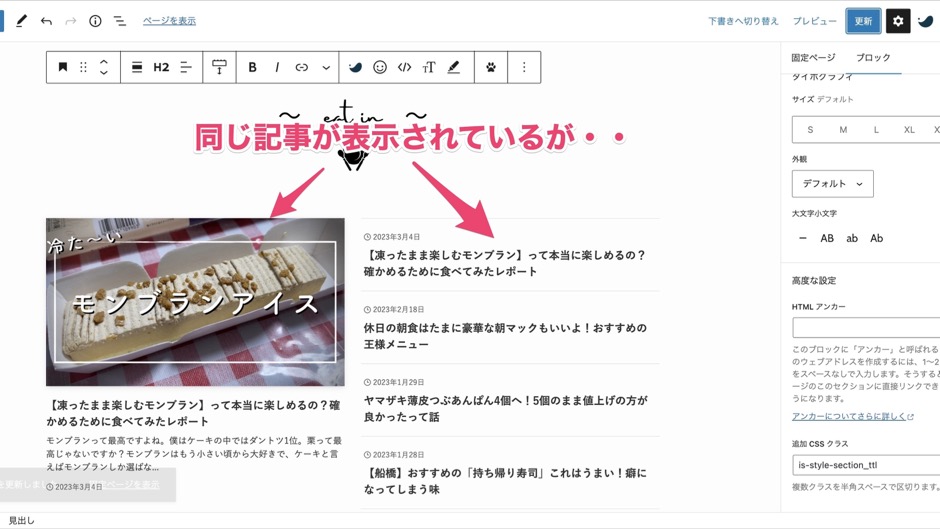Click the highlighter marker icon

454,67
